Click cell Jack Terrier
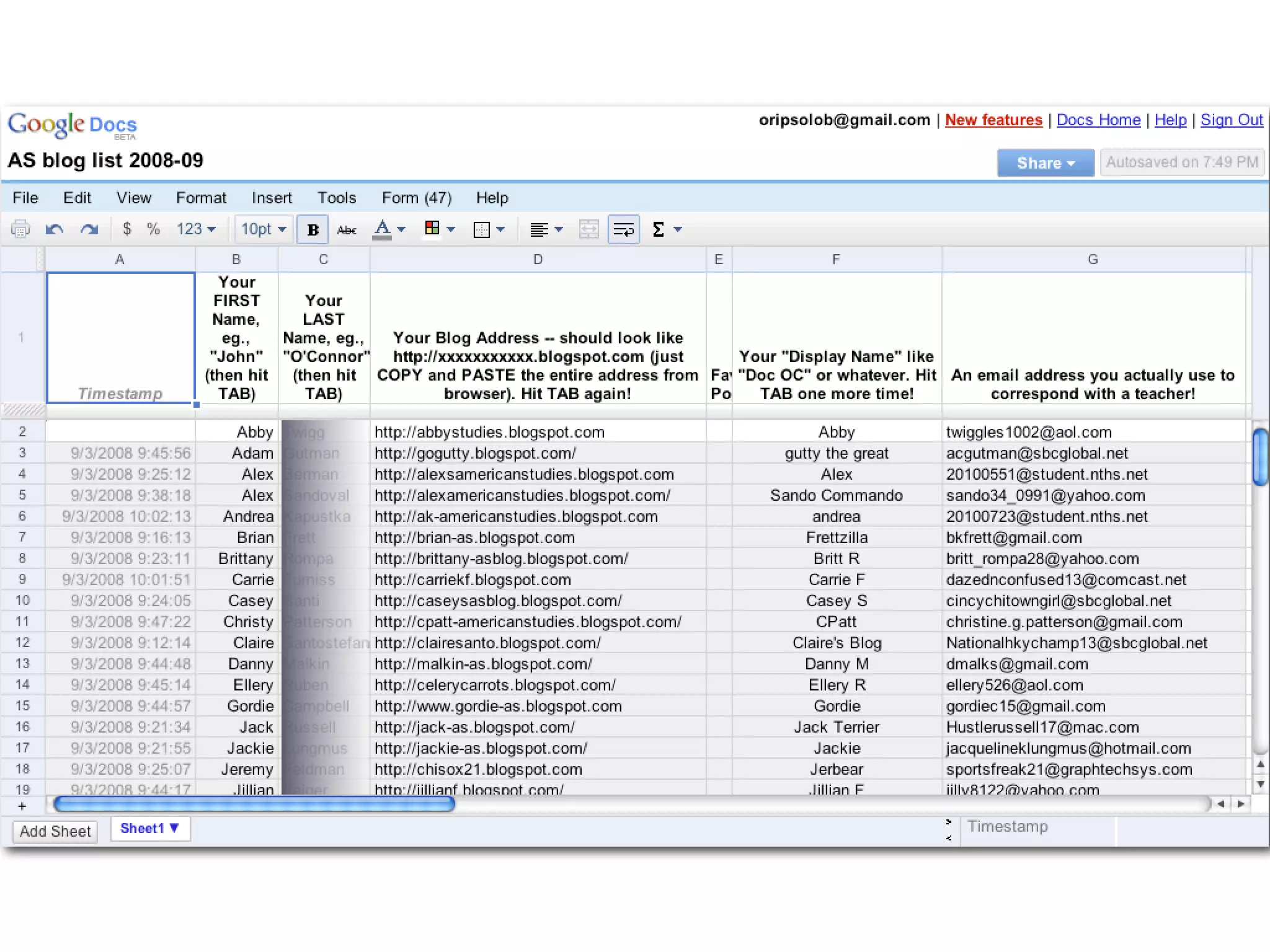 tap(837, 727)
